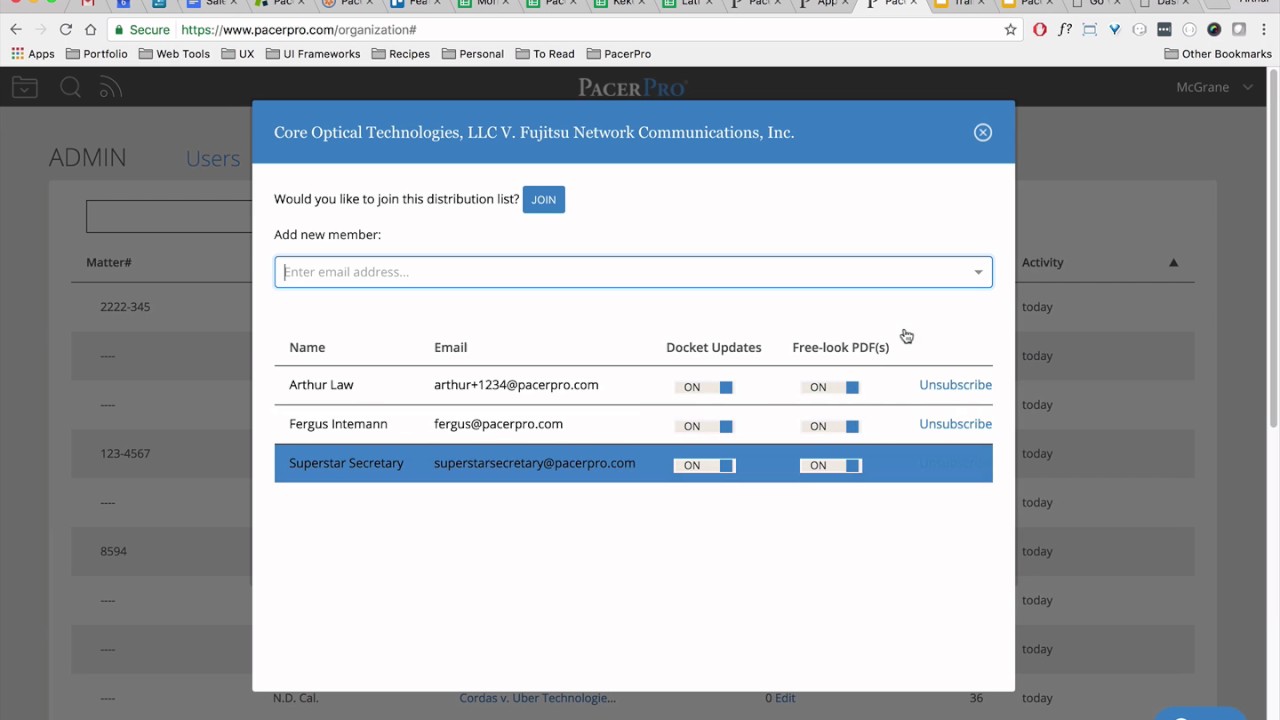1280x720 pixels.
Task: Click the 0 Edit link
Action: point(780,698)
